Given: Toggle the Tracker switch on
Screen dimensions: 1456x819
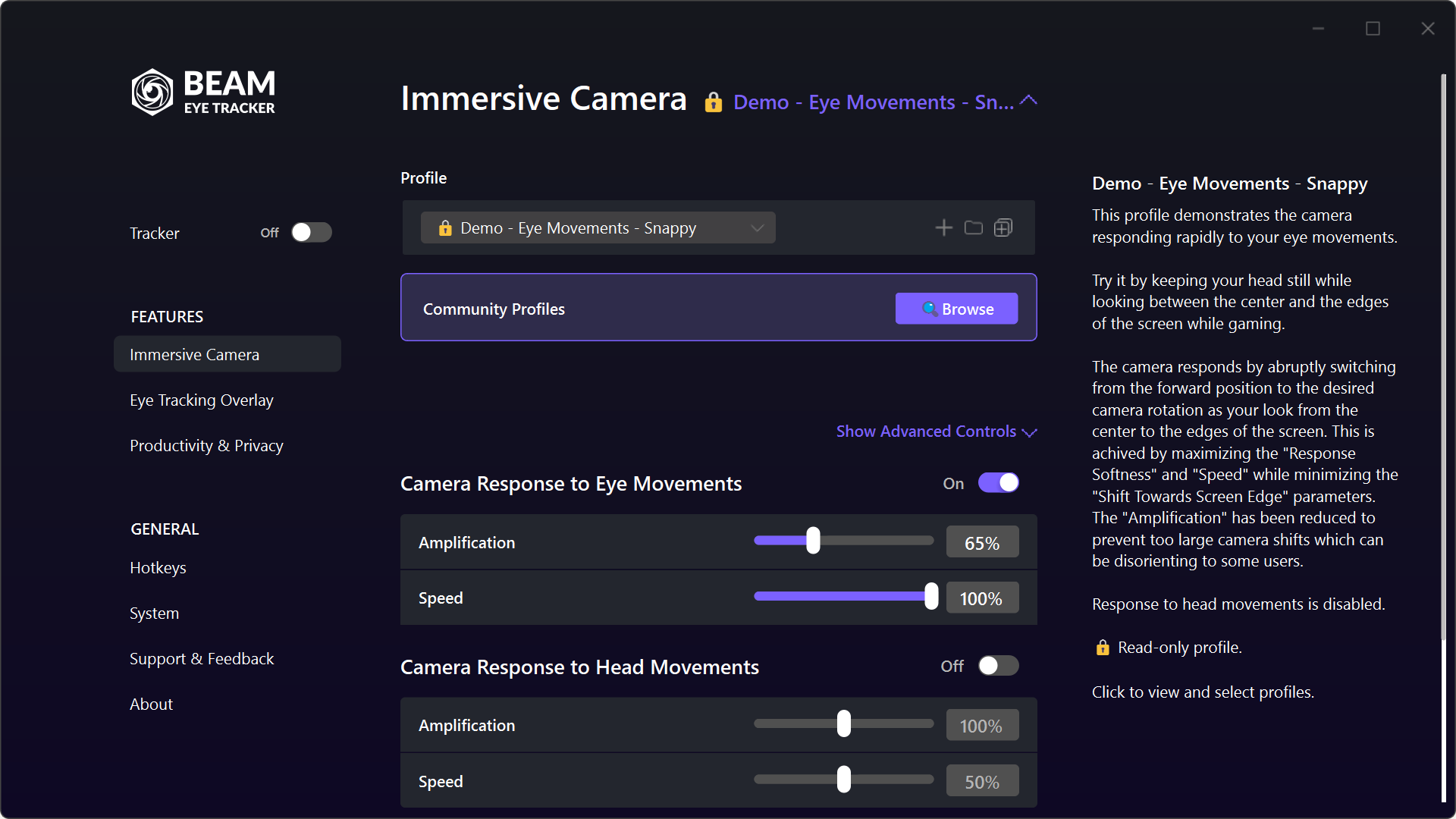Looking at the screenshot, I should [x=312, y=232].
